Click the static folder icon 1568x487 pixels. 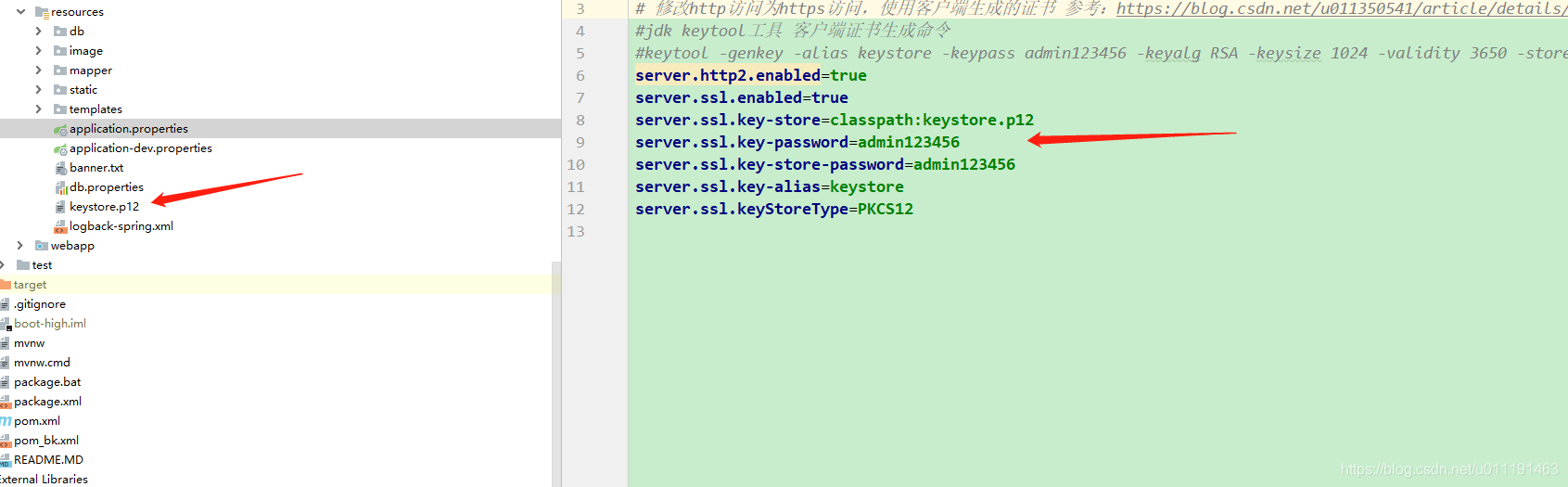pos(60,90)
